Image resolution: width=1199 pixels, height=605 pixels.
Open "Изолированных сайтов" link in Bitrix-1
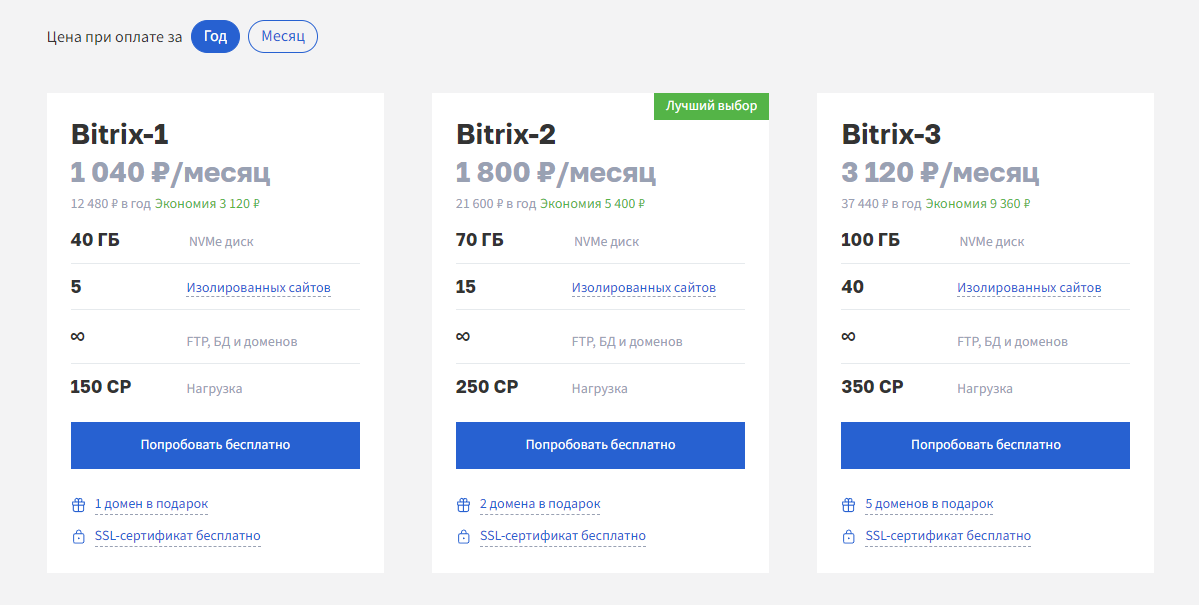(258, 288)
